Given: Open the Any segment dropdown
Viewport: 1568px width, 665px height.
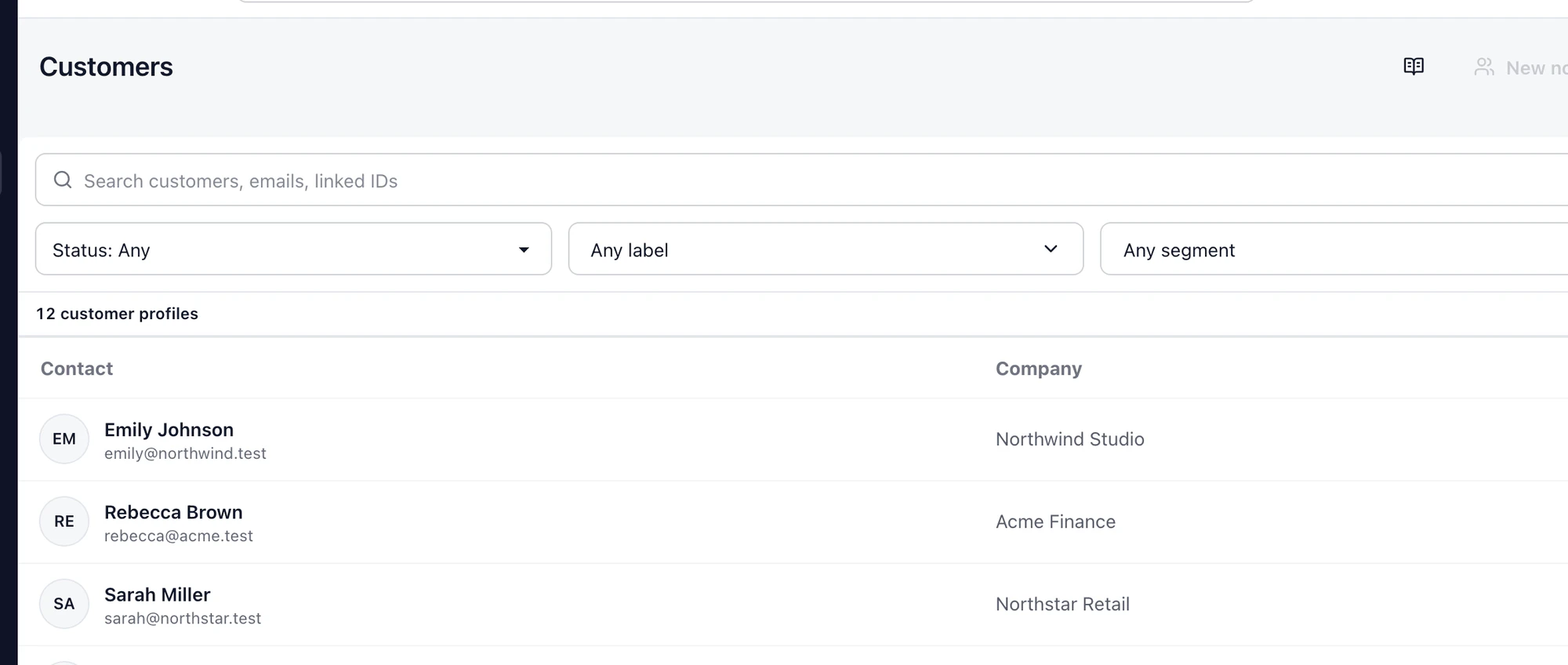Looking at the screenshot, I should pos(1334,249).
